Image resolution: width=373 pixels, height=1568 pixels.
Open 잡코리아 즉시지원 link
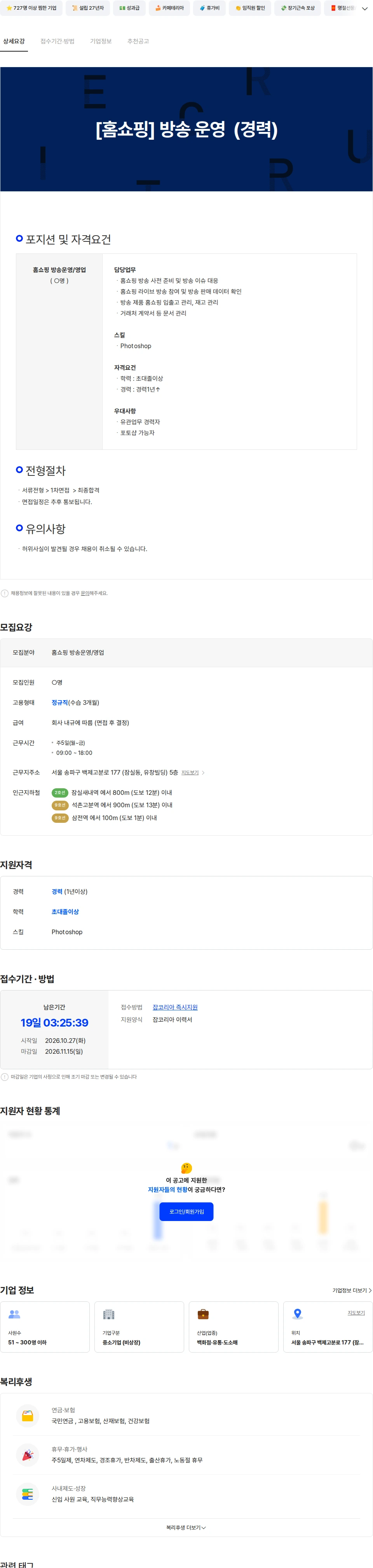pyautogui.click(x=175, y=1008)
